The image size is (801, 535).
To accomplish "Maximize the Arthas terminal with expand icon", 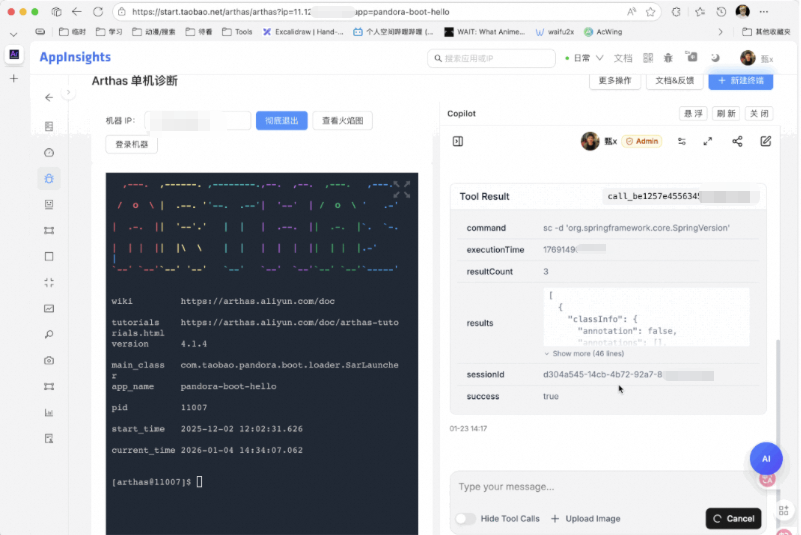I will (402, 188).
